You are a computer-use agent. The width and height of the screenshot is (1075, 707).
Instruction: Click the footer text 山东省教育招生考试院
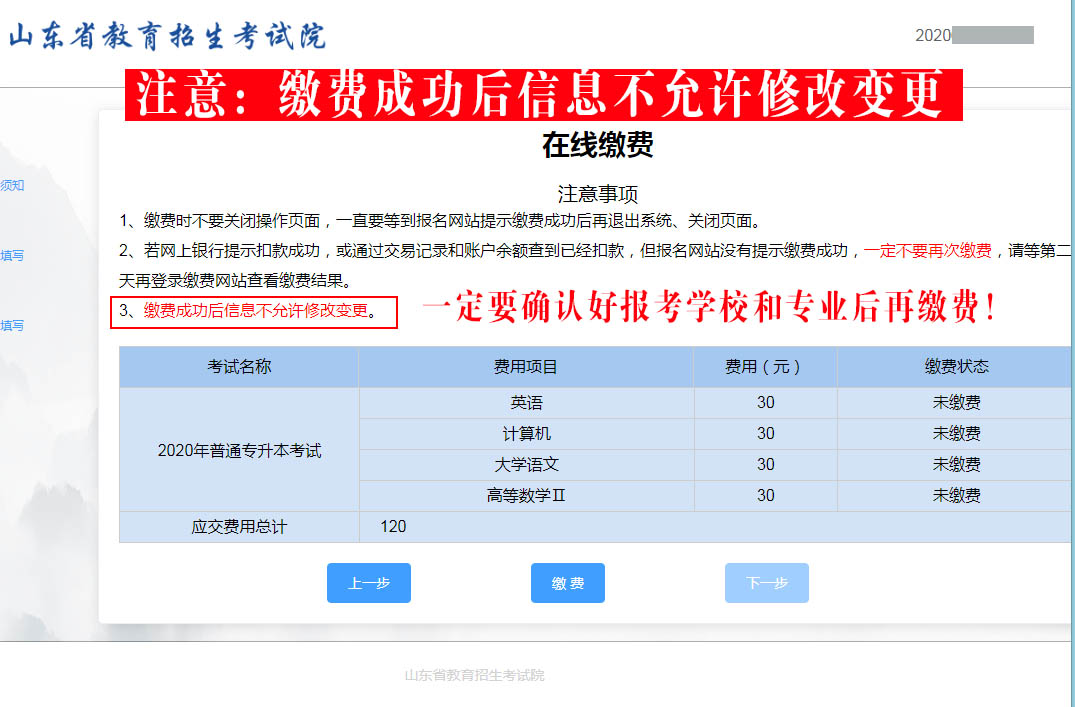click(x=474, y=675)
